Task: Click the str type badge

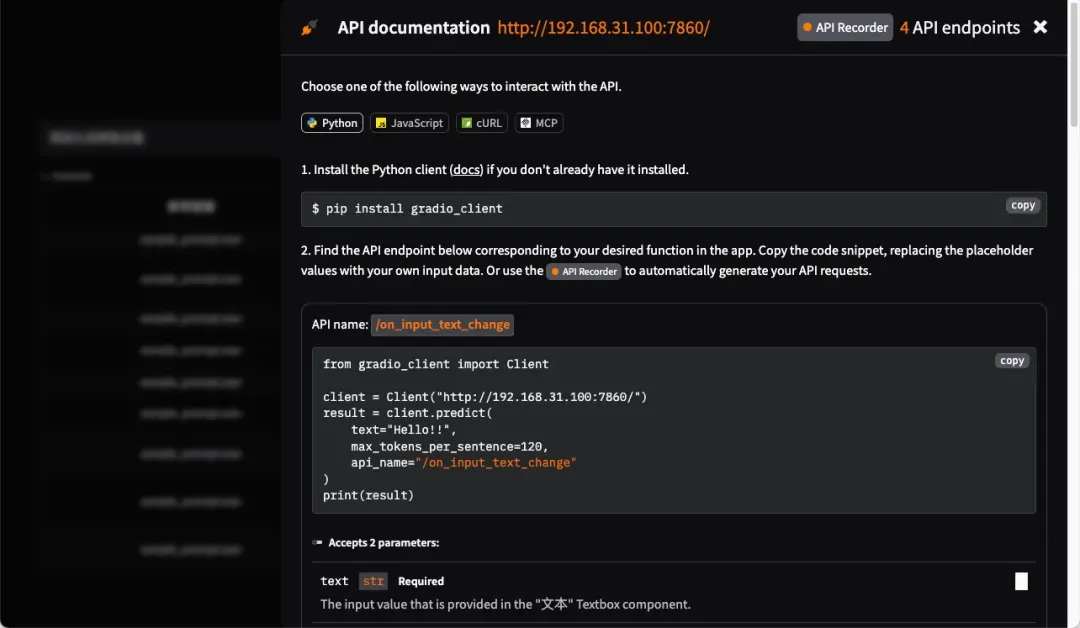Action: point(373,581)
